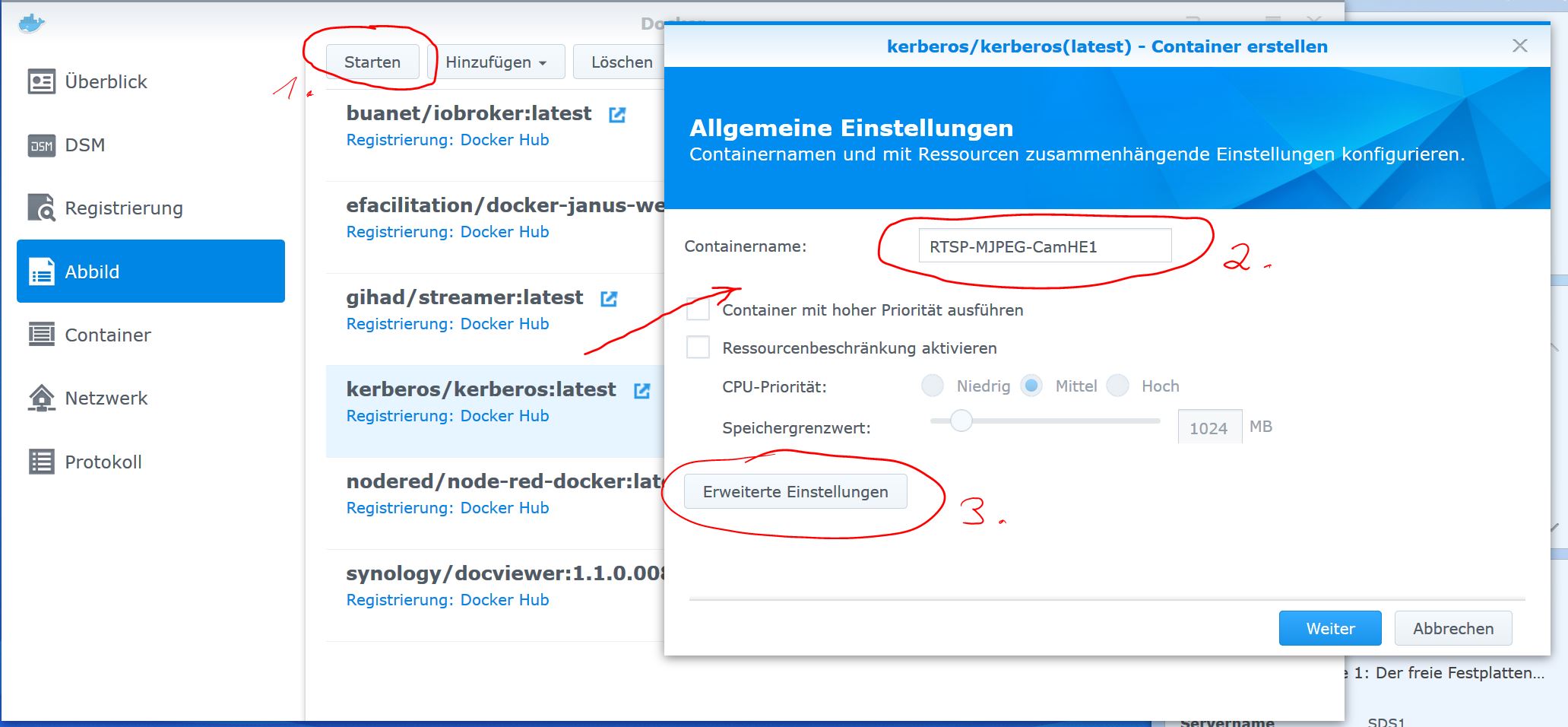Close the Container erstellen dialog
This screenshot has height=727, width=1568.
pos(1519,46)
